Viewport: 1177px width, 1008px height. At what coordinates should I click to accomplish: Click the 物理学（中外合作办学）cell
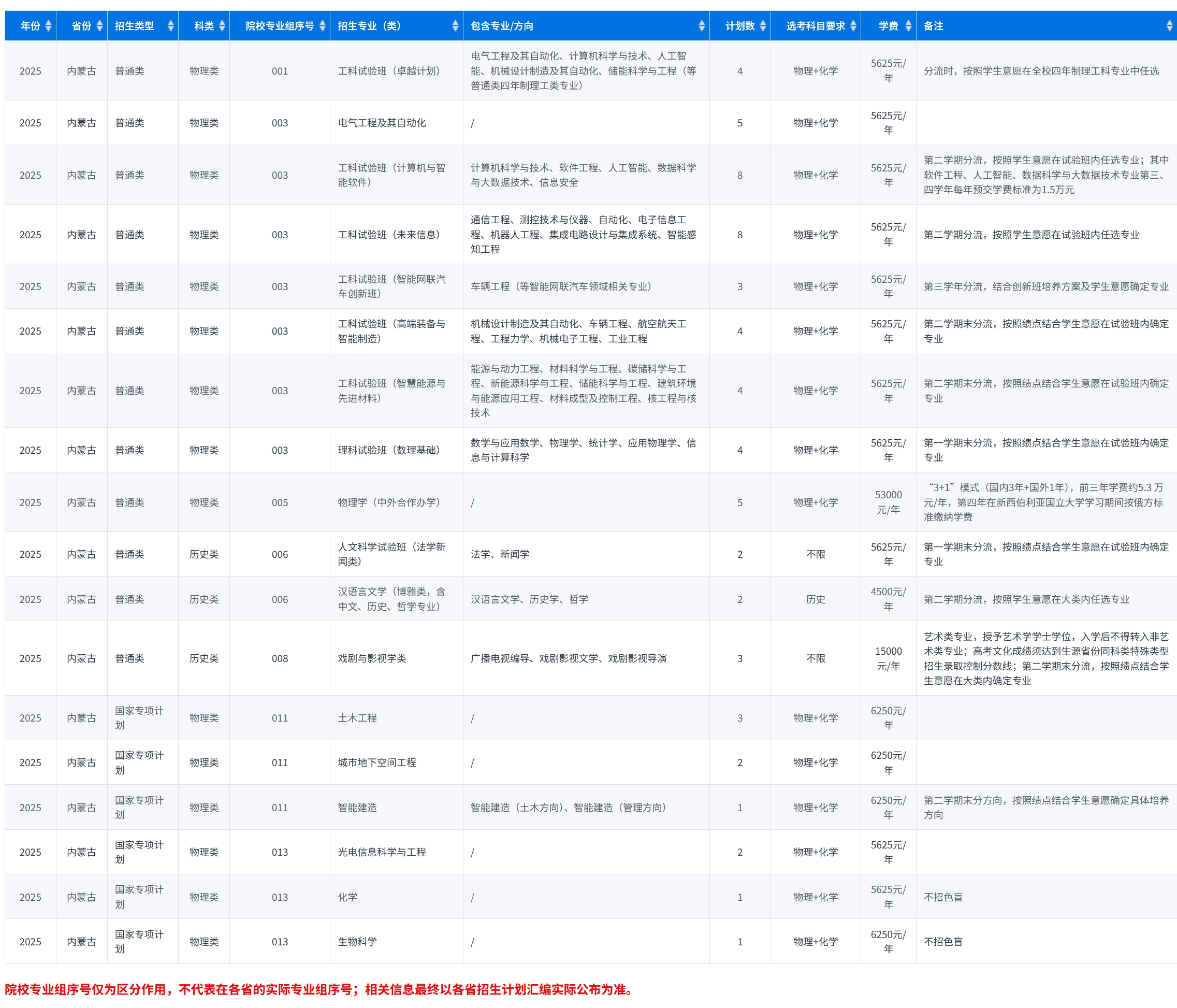click(388, 502)
